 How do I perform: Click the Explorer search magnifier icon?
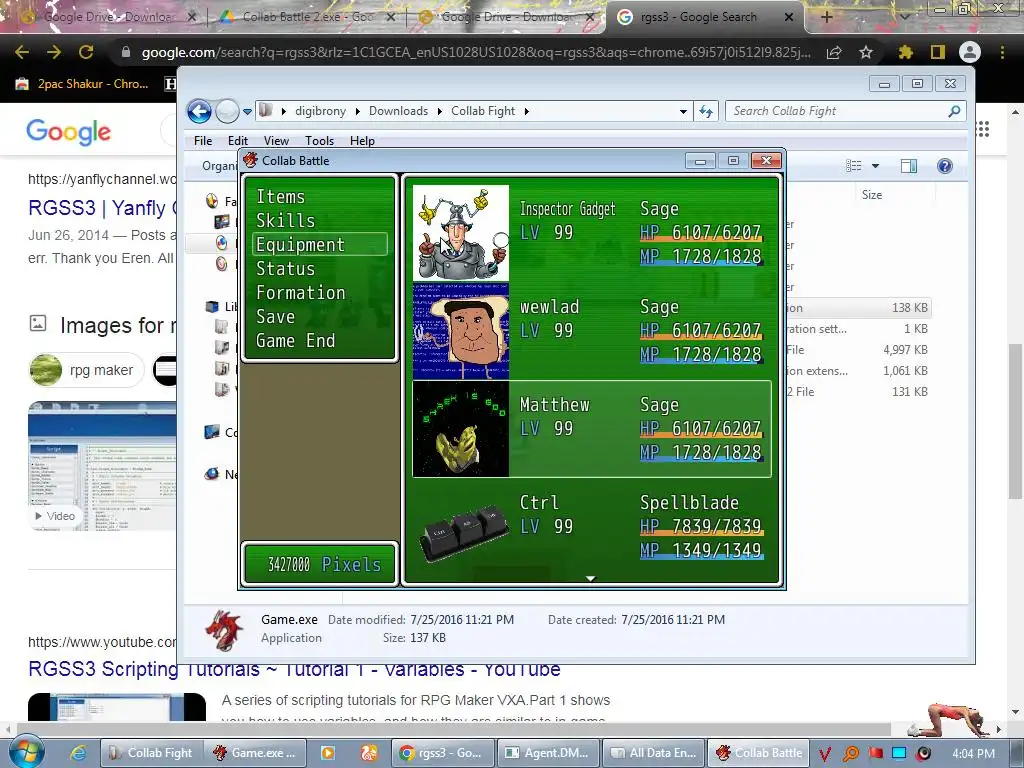(954, 111)
